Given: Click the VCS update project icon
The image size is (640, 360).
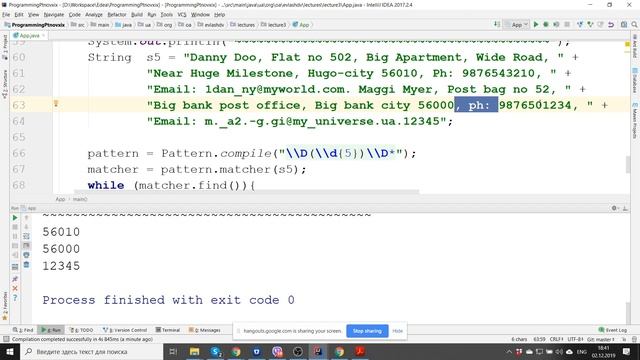Looking at the screenshot, I should [x=580, y=24].
